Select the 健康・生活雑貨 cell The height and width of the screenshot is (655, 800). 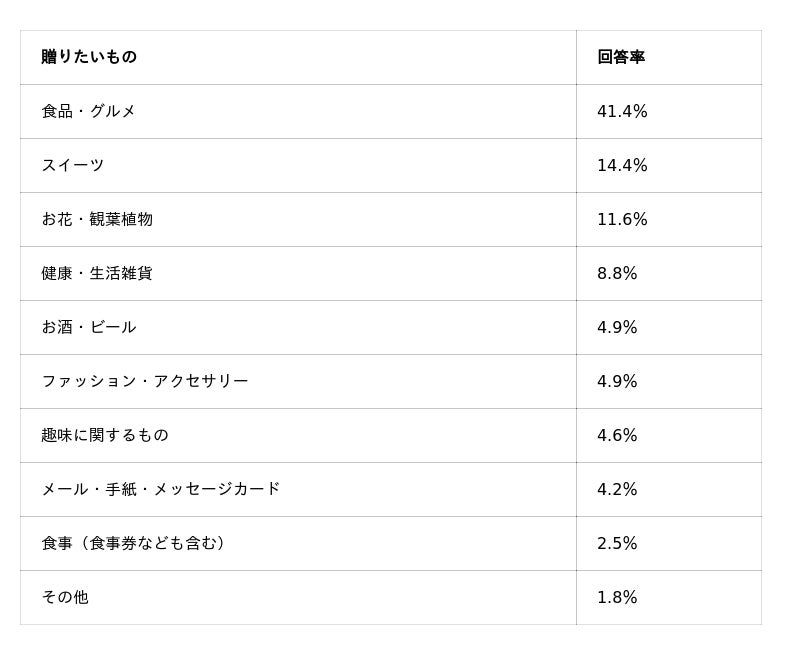click(x=97, y=273)
